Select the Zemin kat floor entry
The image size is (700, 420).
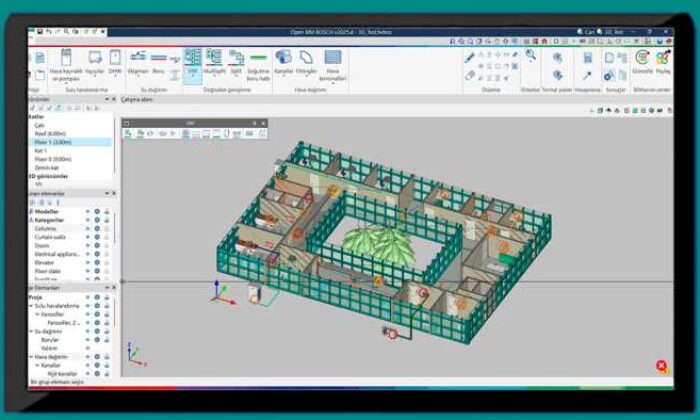(x=46, y=167)
